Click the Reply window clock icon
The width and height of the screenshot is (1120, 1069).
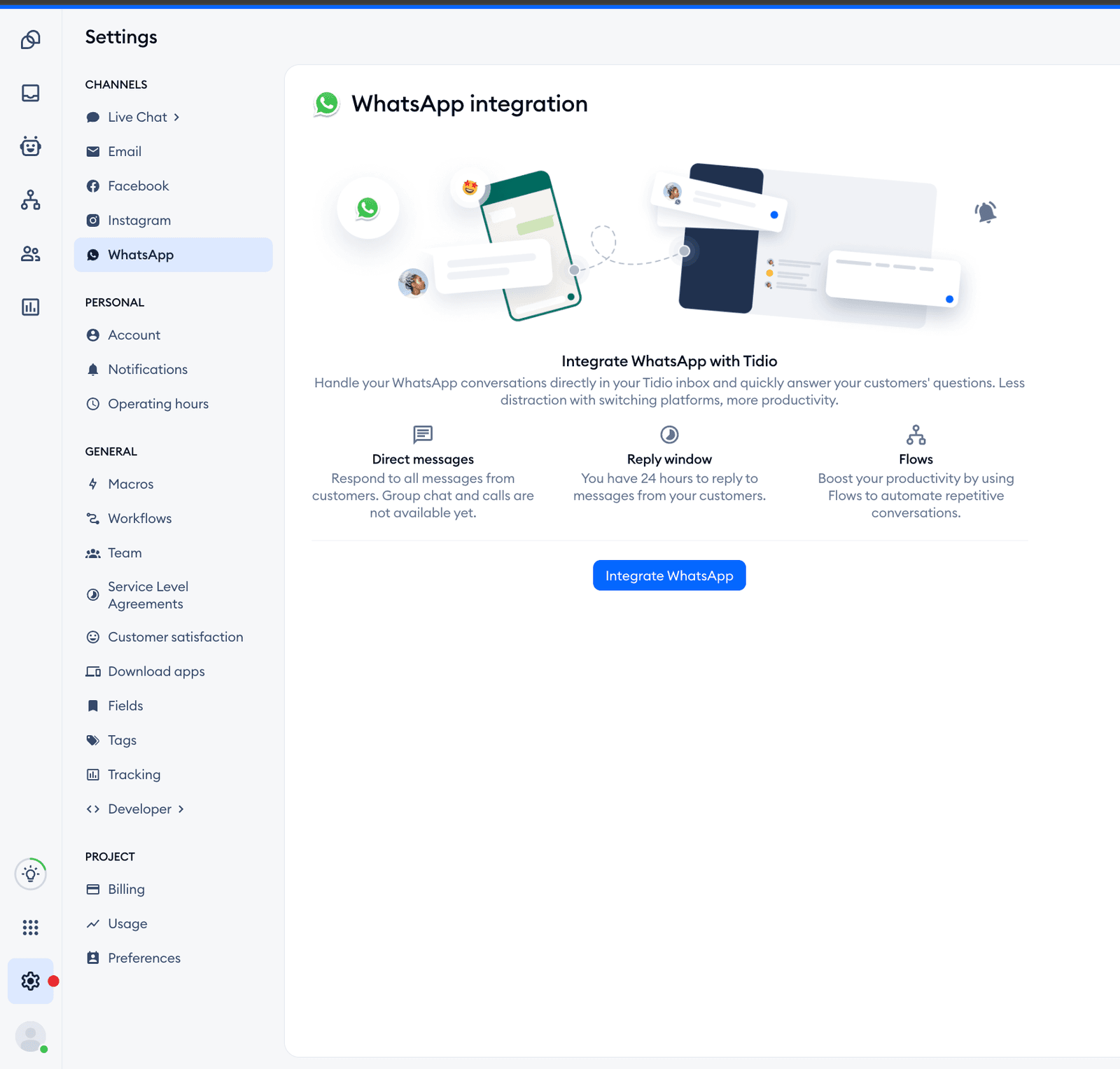coord(669,435)
